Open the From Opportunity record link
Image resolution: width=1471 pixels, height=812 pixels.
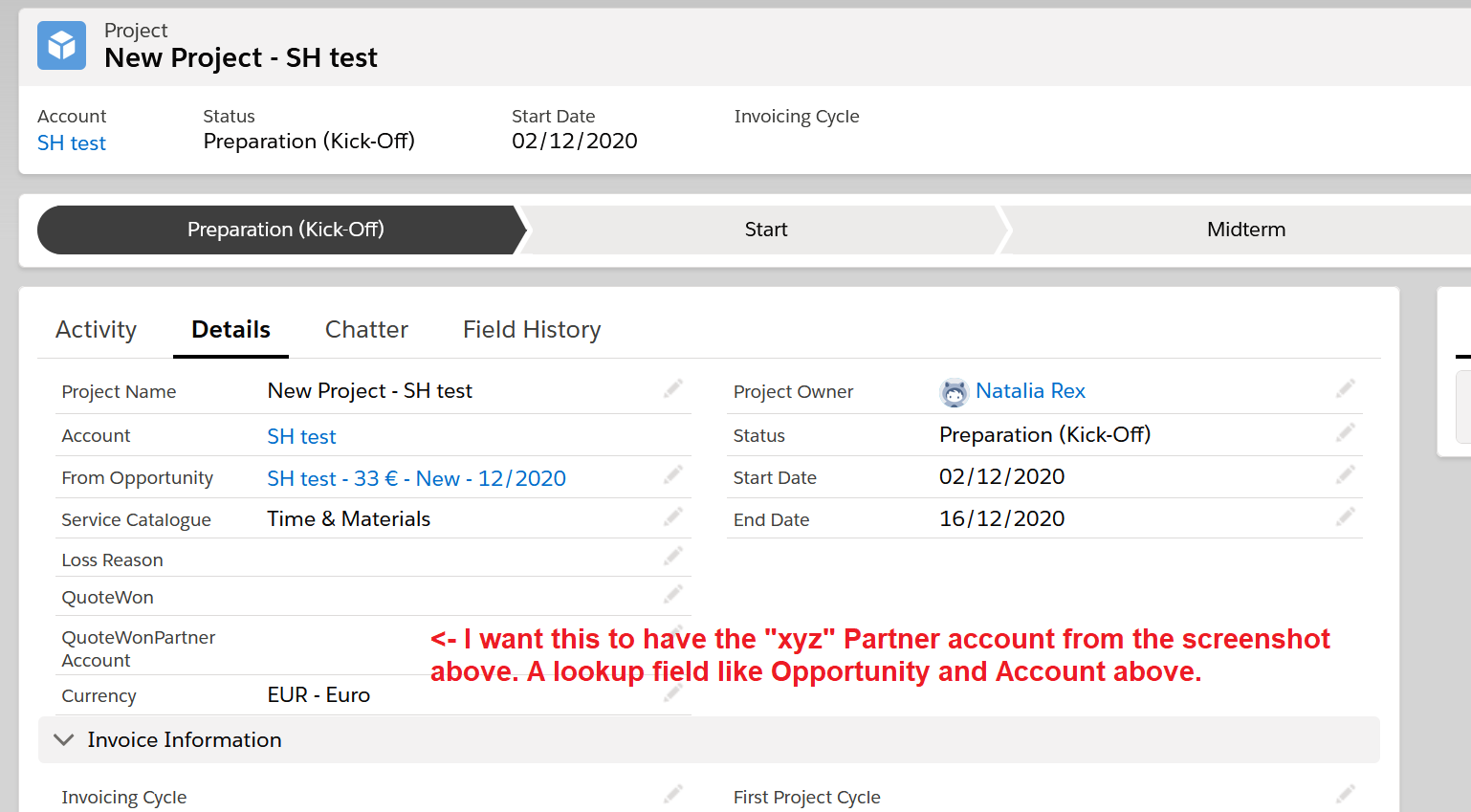(416, 477)
